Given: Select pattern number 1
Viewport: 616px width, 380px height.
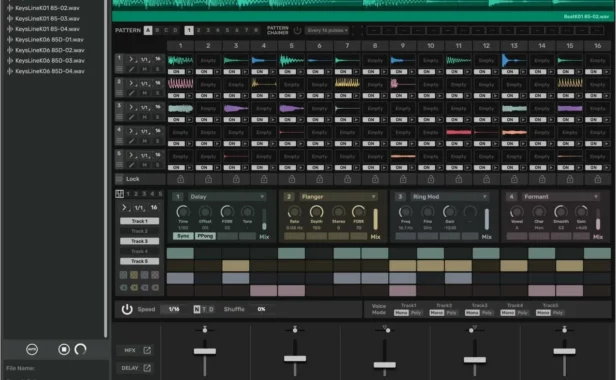Looking at the screenshot, I should pos(189,30).
